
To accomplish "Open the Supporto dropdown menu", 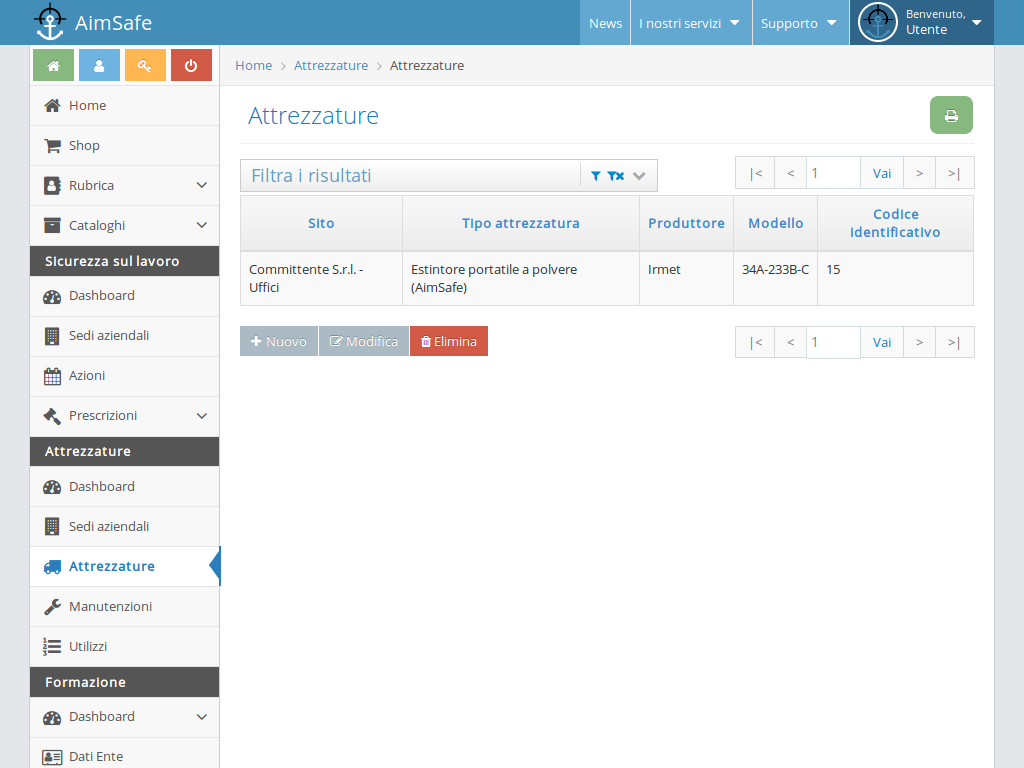I will [x=801, y=23].
